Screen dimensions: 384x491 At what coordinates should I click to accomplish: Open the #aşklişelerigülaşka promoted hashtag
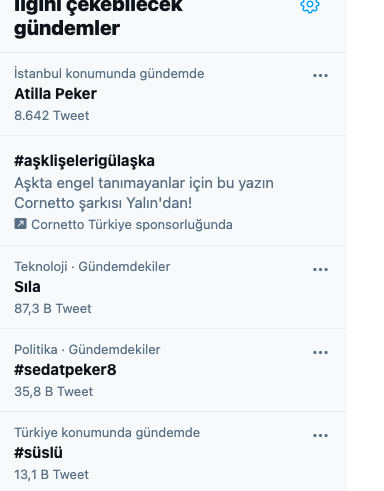click(84, 161)
